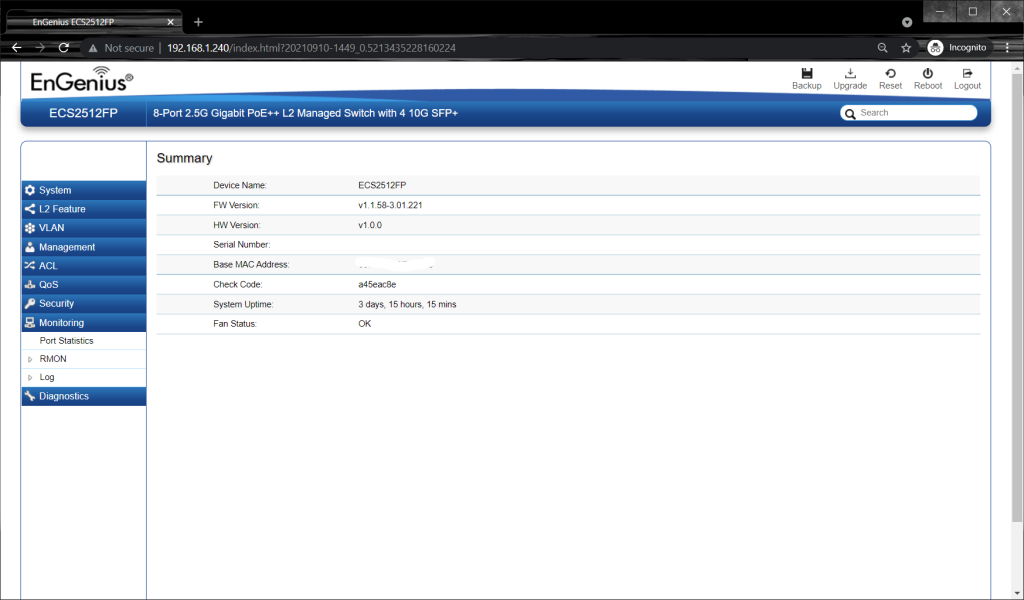Click the System Uptime value
The height and width of the screenshot is (600, 1024).
[x=407, y=304]
